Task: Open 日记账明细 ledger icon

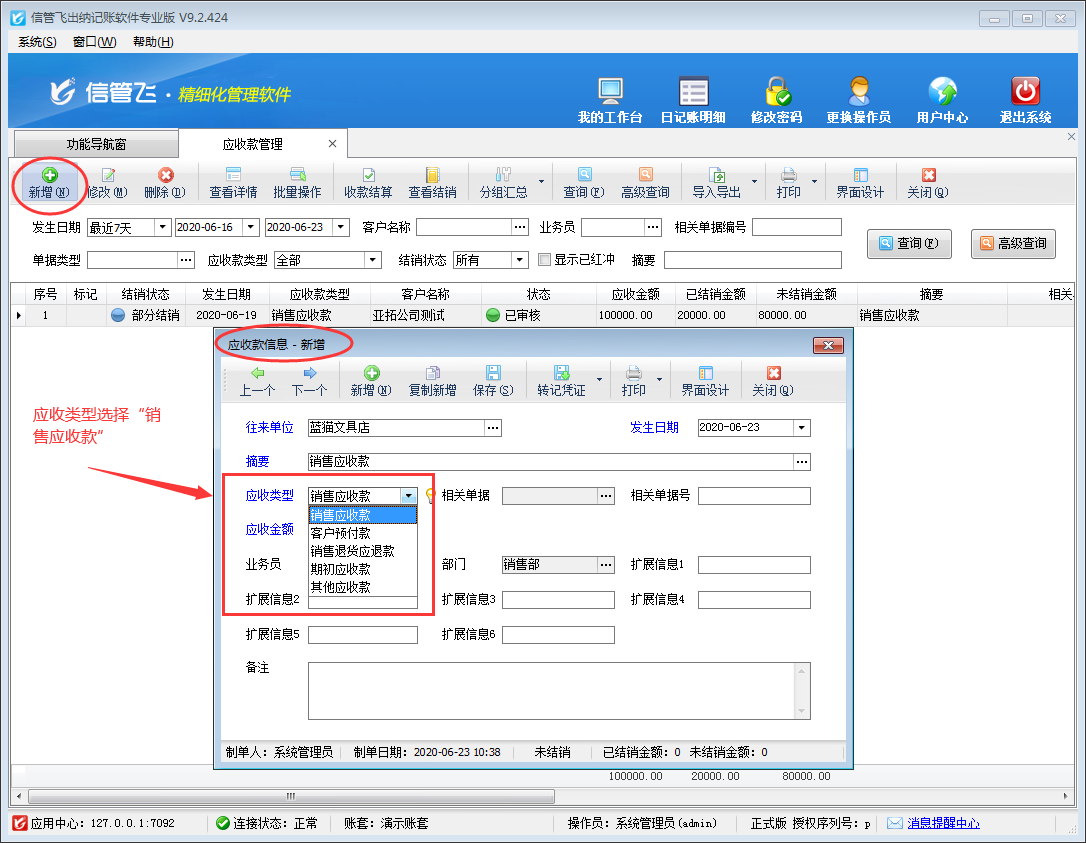Action: (693, 100)
